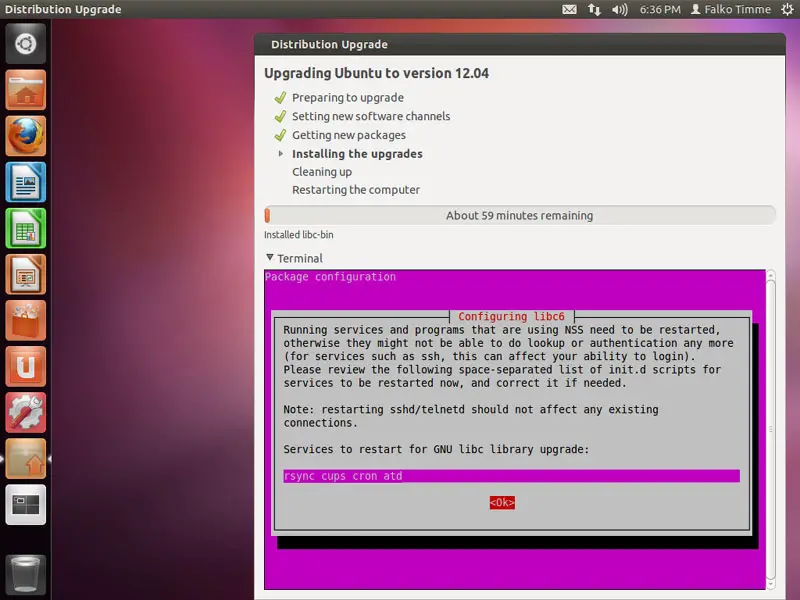Click the 'Configuring libc6' dialog title
This screenshot has height=600, width=800.
511,316
